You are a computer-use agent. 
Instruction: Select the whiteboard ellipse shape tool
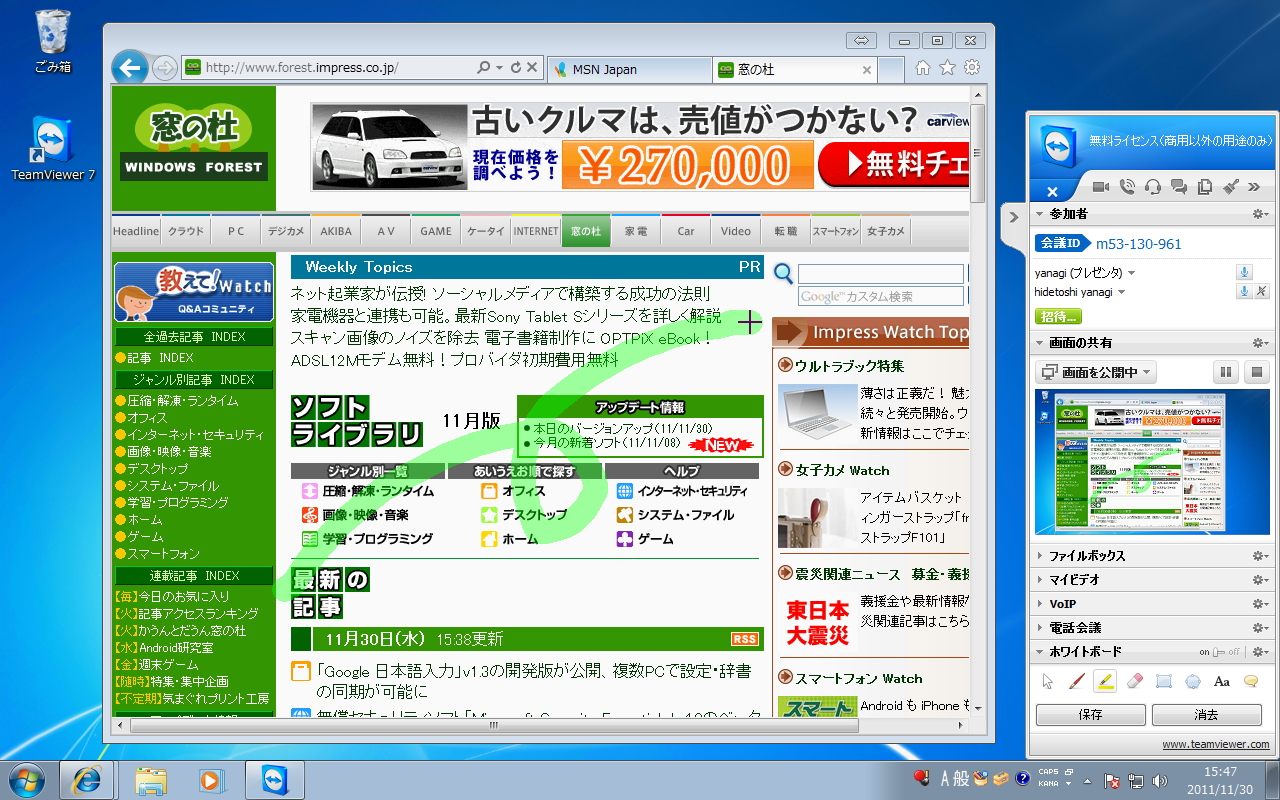1192,682
